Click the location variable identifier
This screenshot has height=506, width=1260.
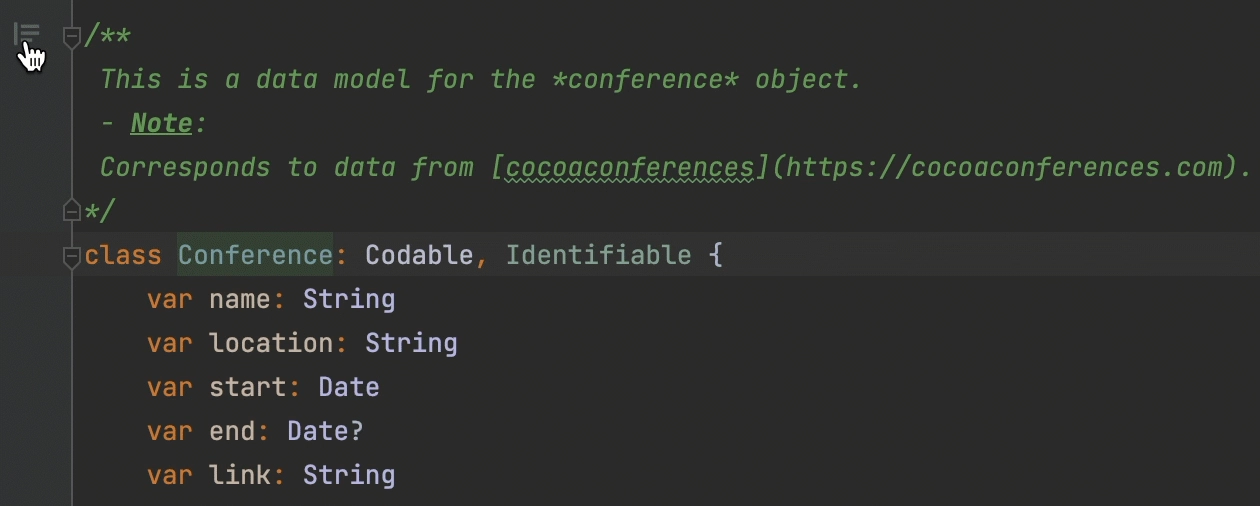[x=271, y=343]
